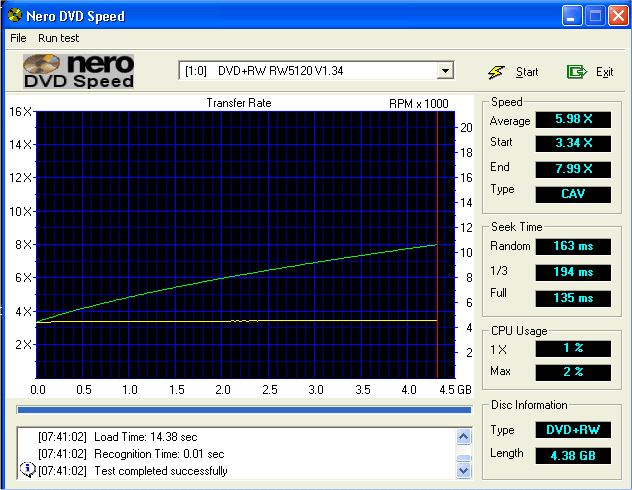The image size is (632, 490).
Task: Select the Average speed value field
Action: pyautogui.click(x=573, y=120)
